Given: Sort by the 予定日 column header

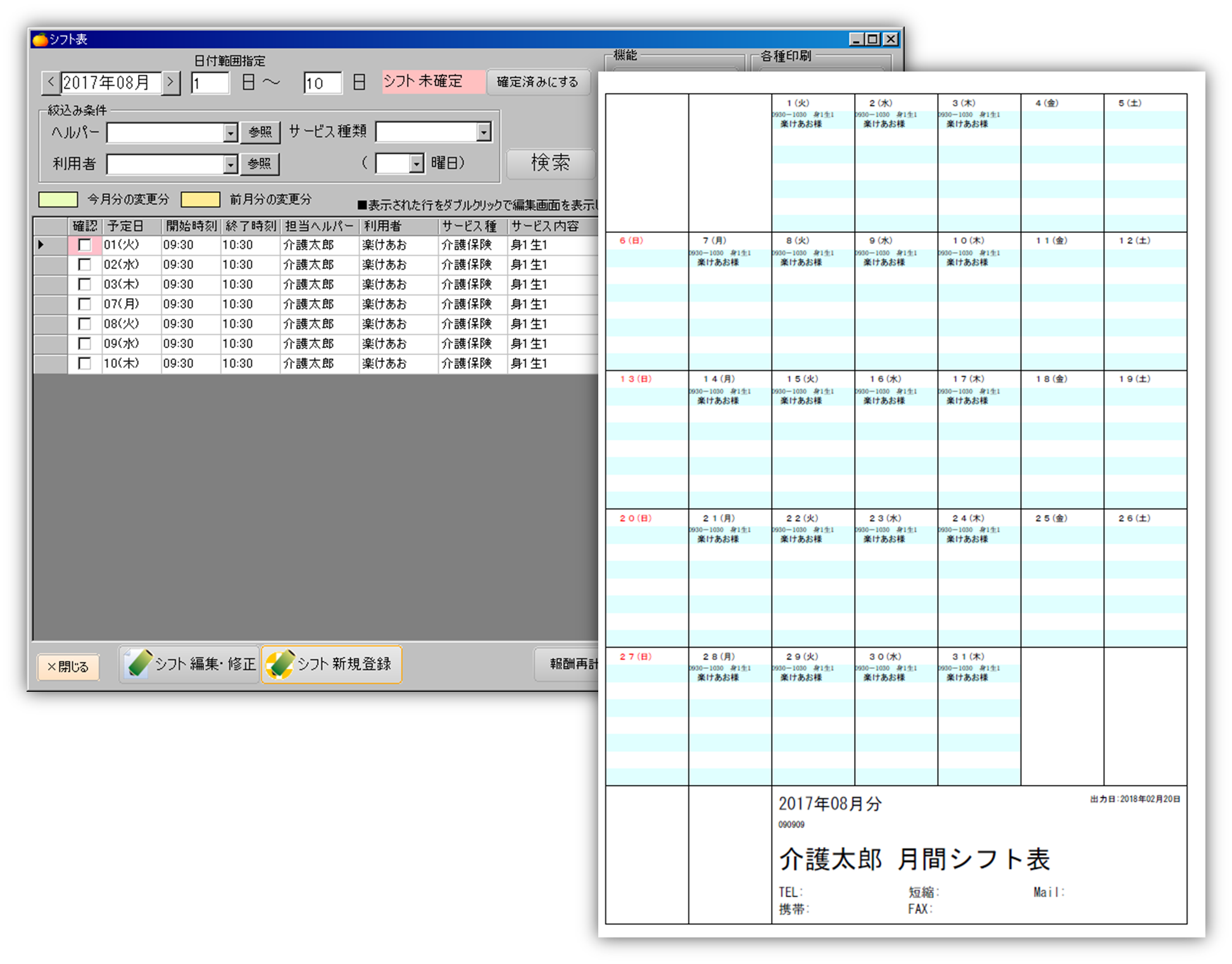Looking at the screenshot, I should point(132,226).
